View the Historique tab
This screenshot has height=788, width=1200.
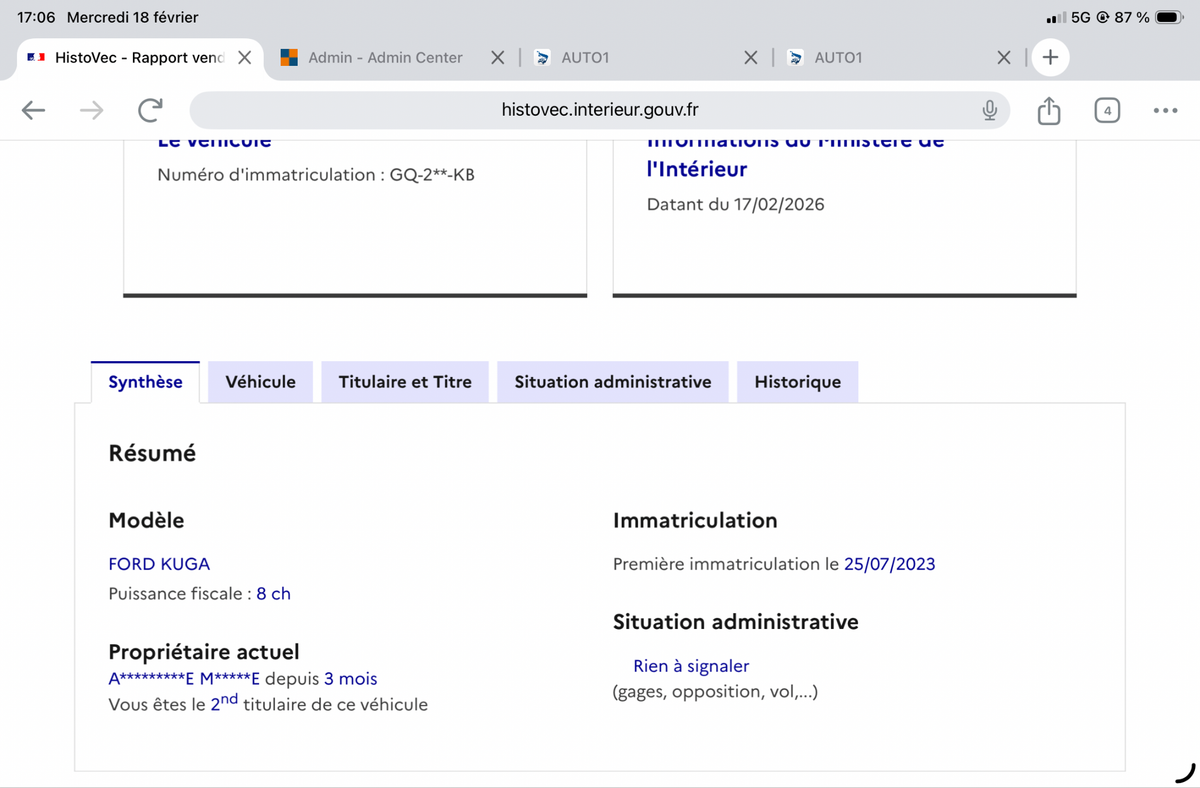797,382
